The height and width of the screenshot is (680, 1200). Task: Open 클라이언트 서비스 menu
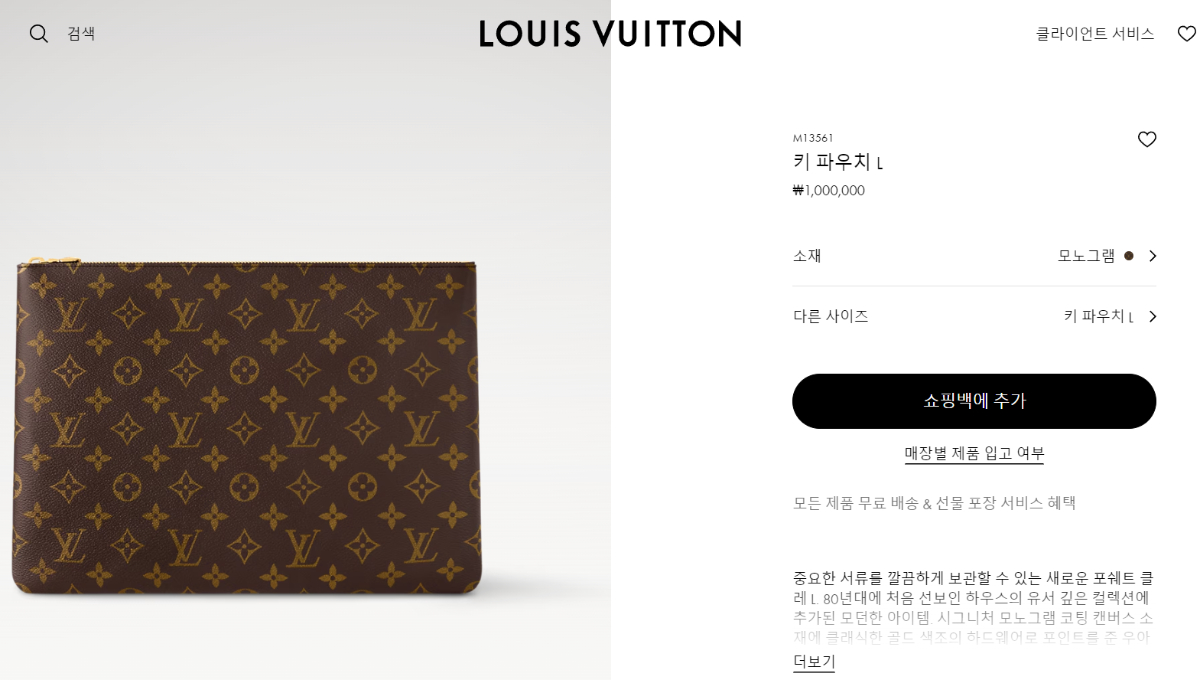pos(1095,34)
